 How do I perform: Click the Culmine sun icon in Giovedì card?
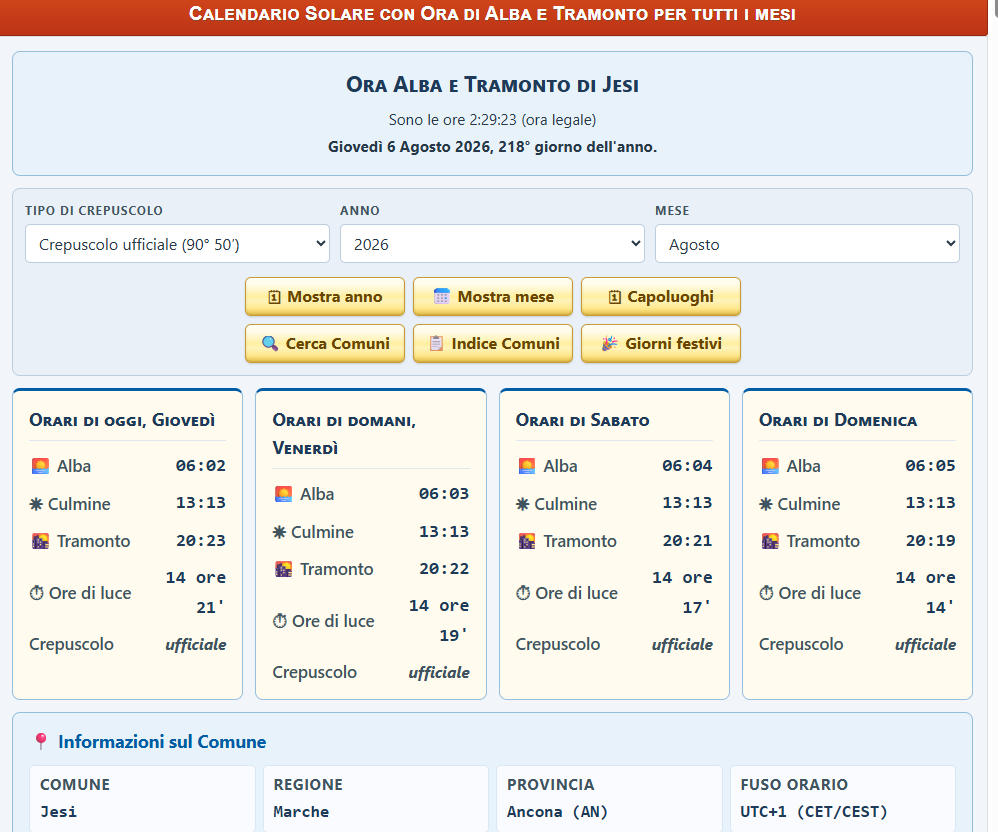36,504
